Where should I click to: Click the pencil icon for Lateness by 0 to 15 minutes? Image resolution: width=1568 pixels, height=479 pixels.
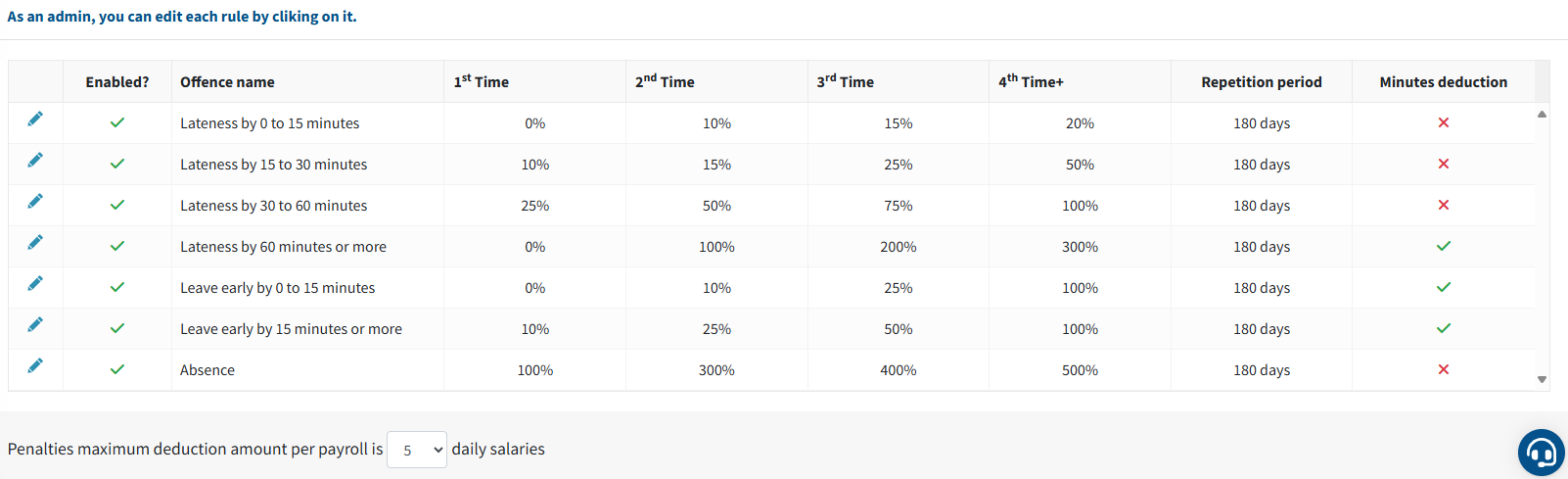click(x=35, y=120)
